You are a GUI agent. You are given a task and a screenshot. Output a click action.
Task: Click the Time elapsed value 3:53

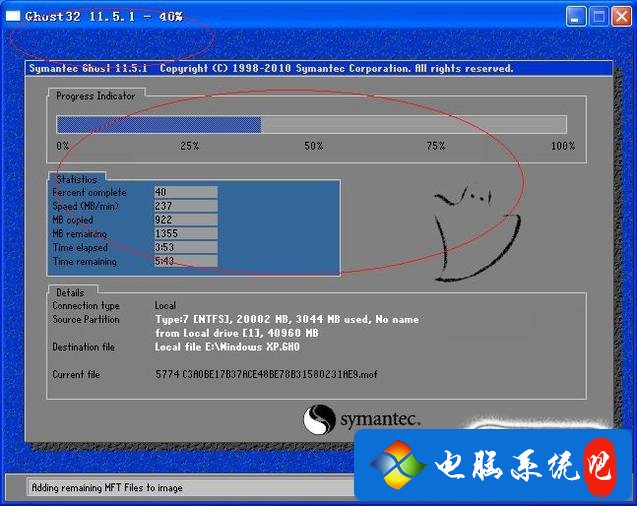pyautogui.click(x=186, y=247)
